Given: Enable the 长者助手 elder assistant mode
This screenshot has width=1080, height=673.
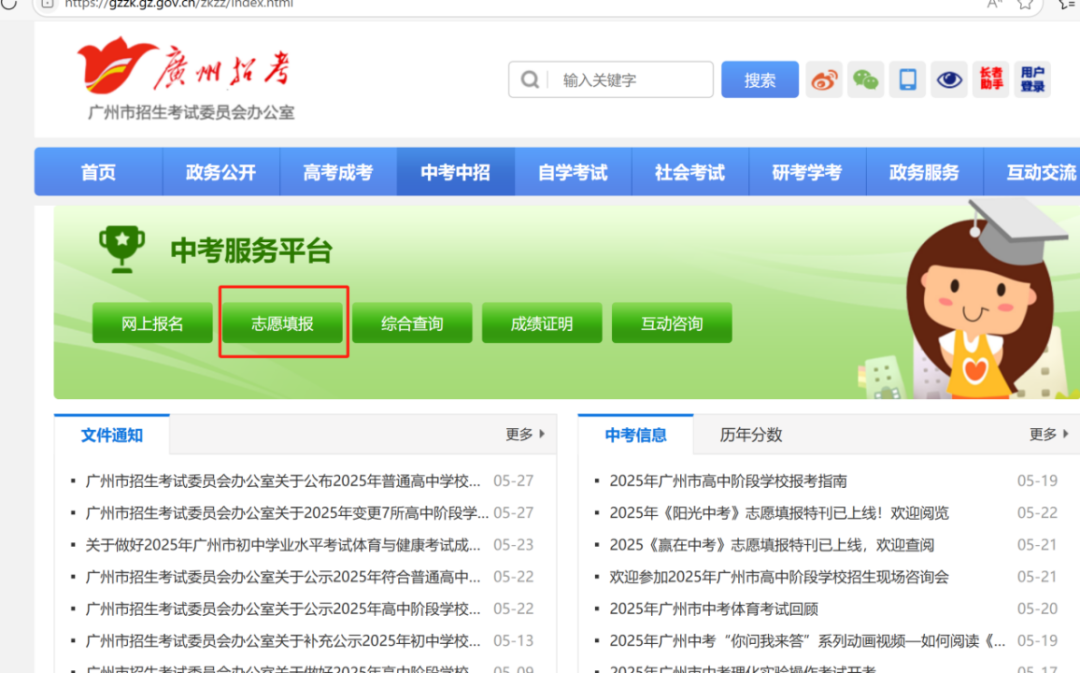Looking at the screenshot, I should click(991, 80).
